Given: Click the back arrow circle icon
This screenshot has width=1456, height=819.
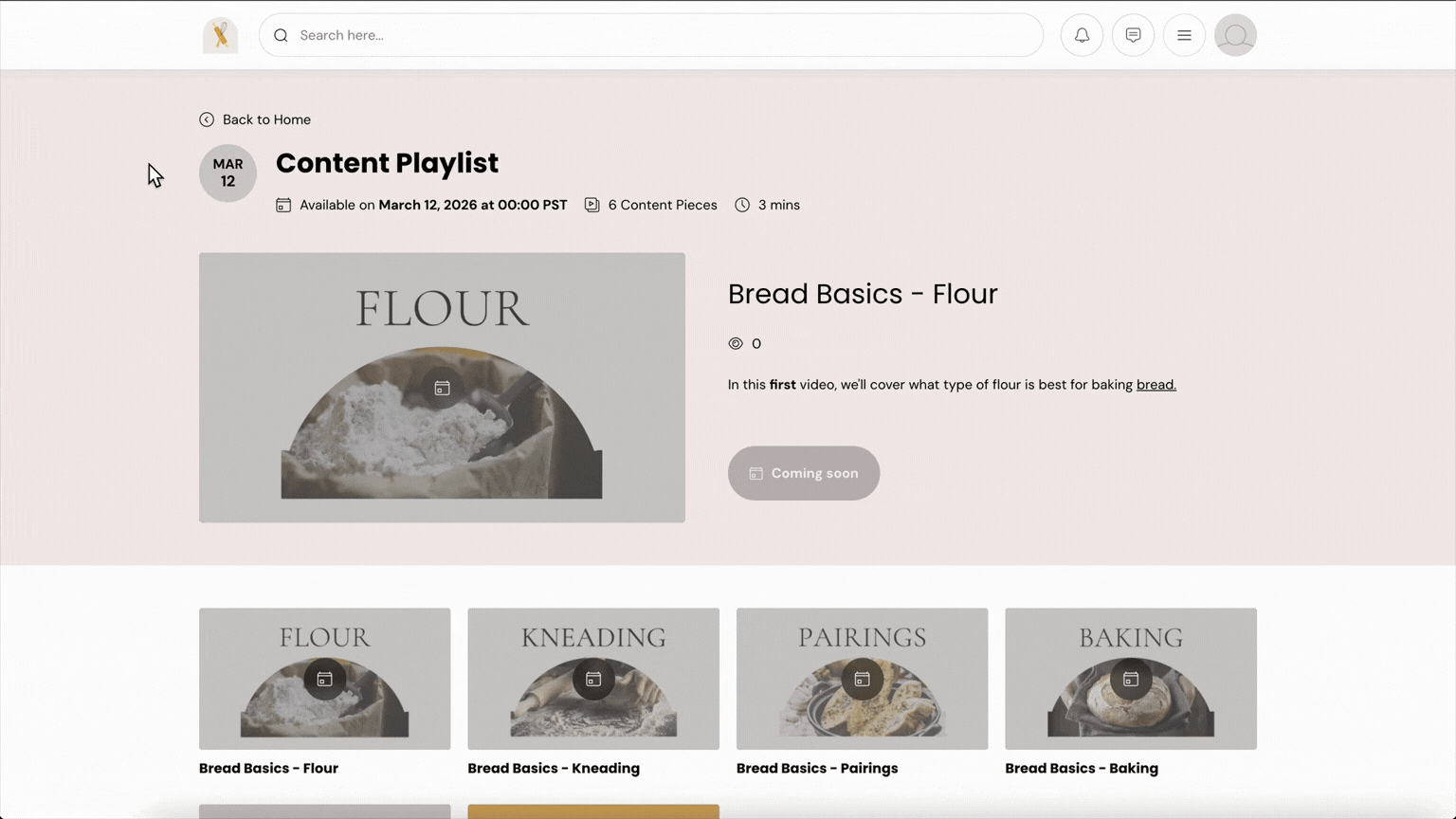Looking at the screenshot, I should point(207,119).
